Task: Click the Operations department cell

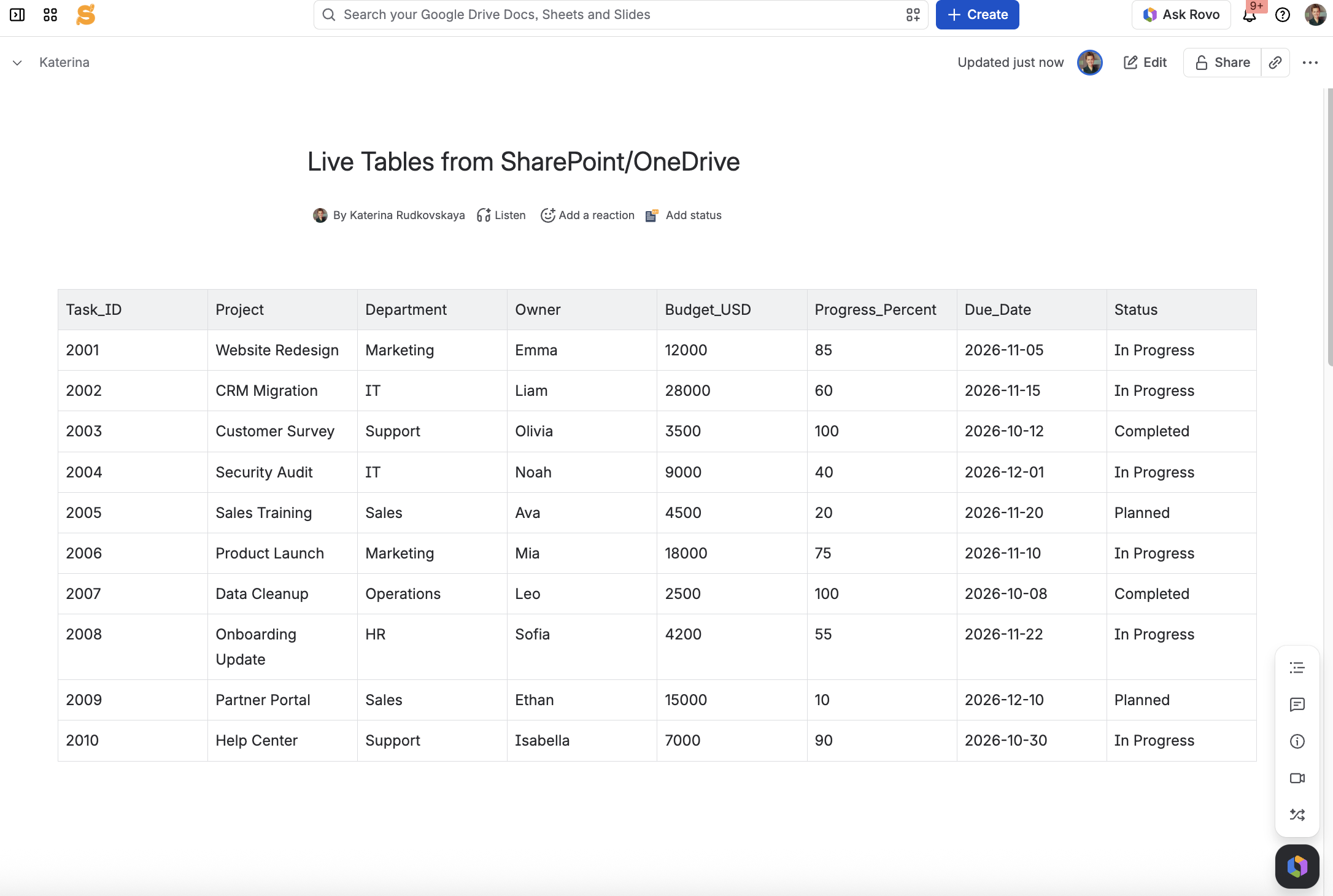Action: pos(432,594)
